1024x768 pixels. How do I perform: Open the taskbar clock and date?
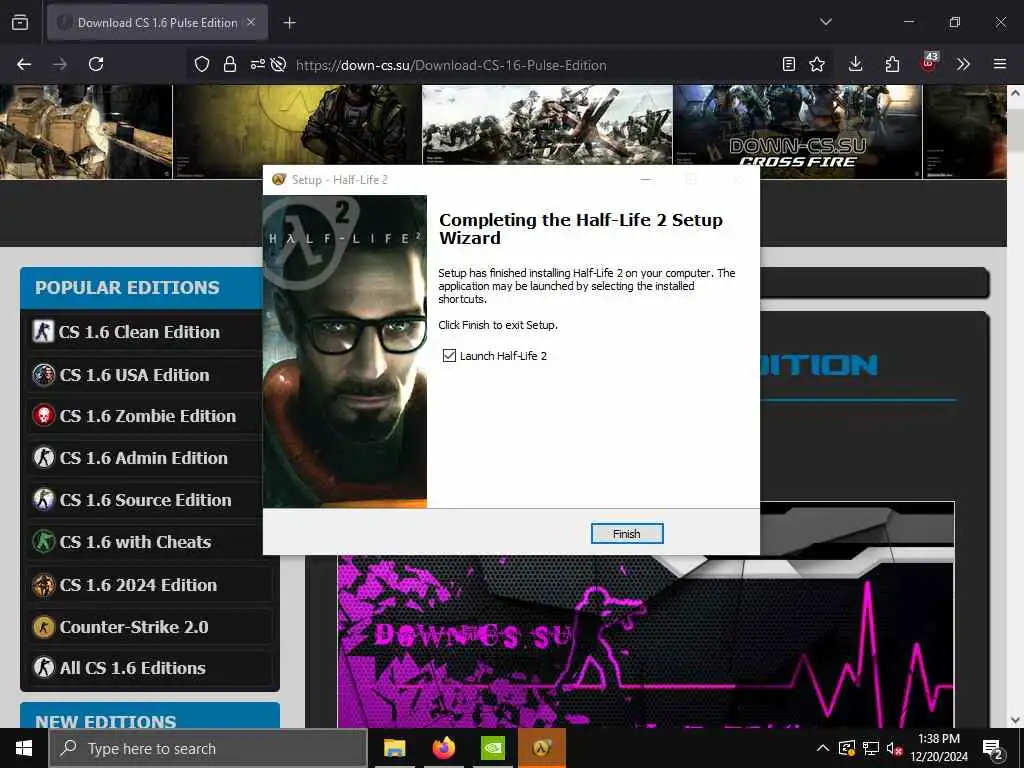click(x=939, y=748)
